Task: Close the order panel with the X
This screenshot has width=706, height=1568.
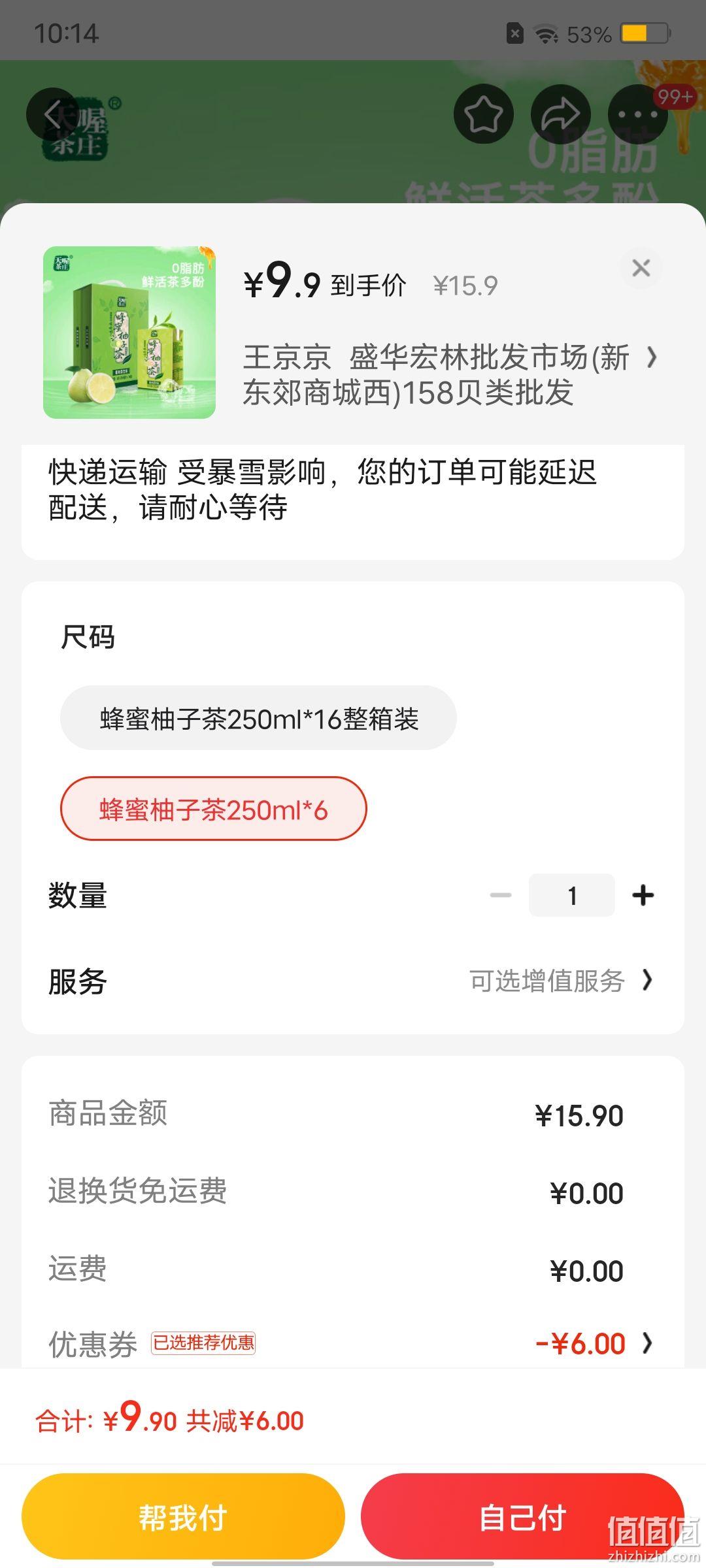Action: coord(641,268)
